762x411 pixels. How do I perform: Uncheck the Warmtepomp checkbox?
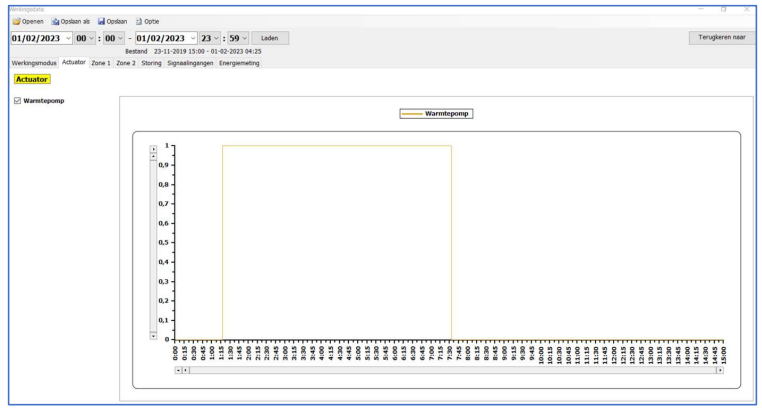[17, 101]
